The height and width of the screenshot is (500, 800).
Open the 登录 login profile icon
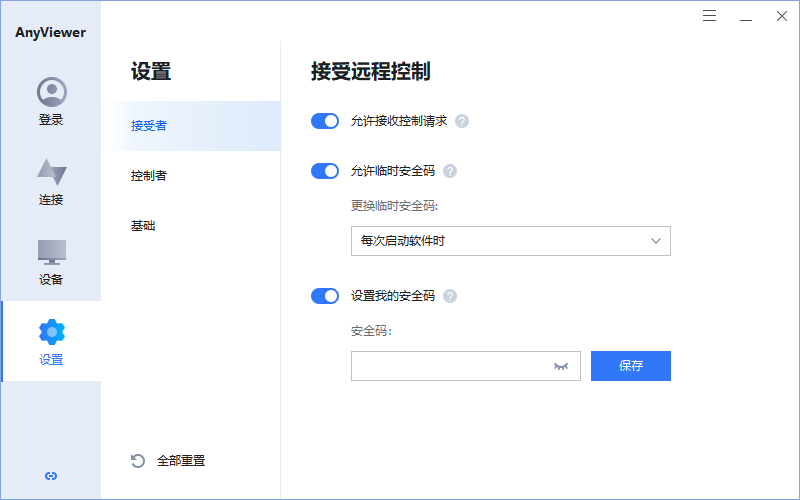tap(51, 93)
